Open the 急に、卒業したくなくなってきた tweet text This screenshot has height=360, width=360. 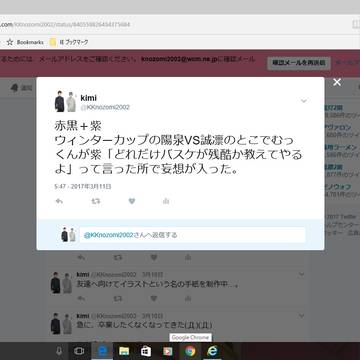(x=144, y=325)
